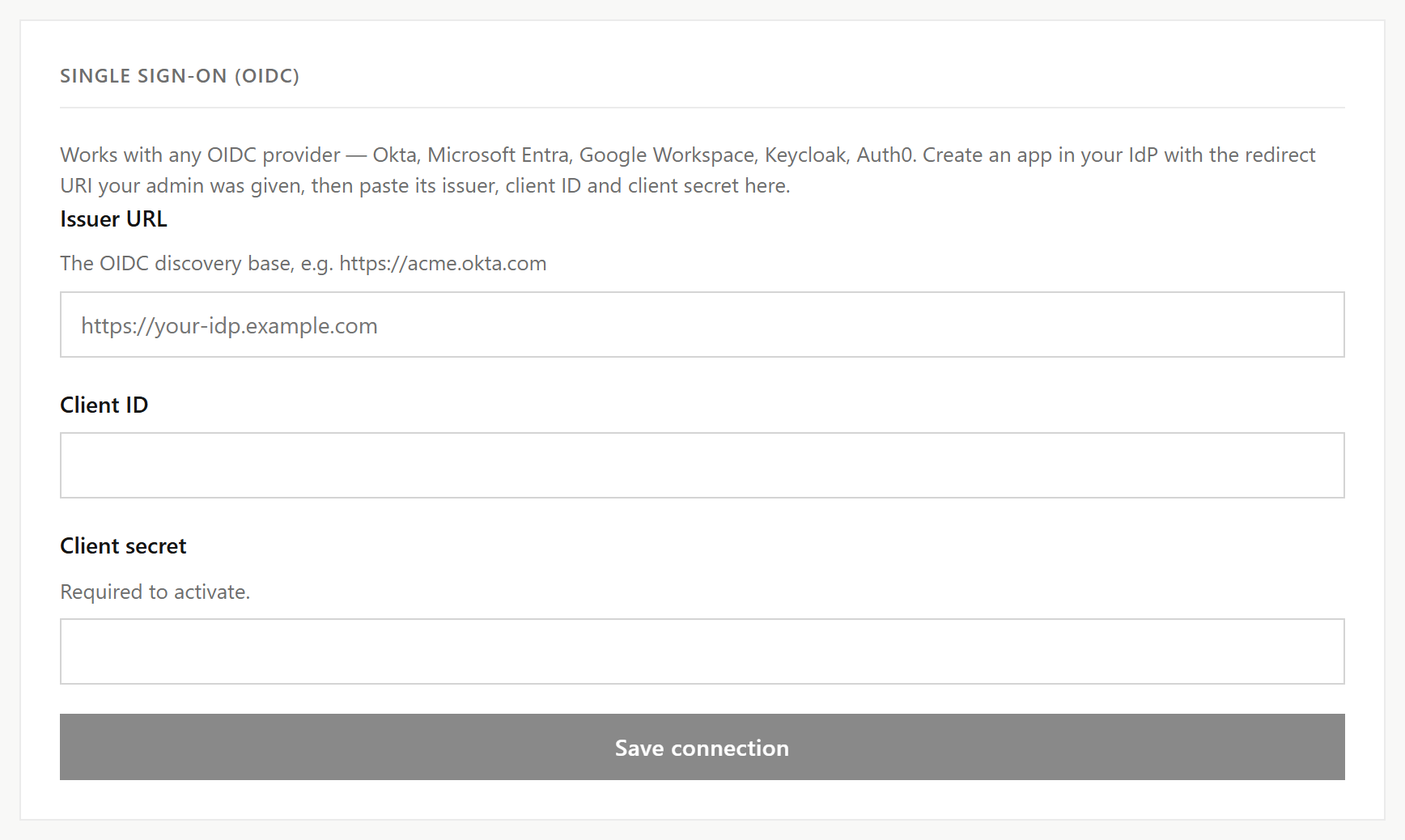Click the 'Required to activate.' hint text

click(x=155, y=592)
